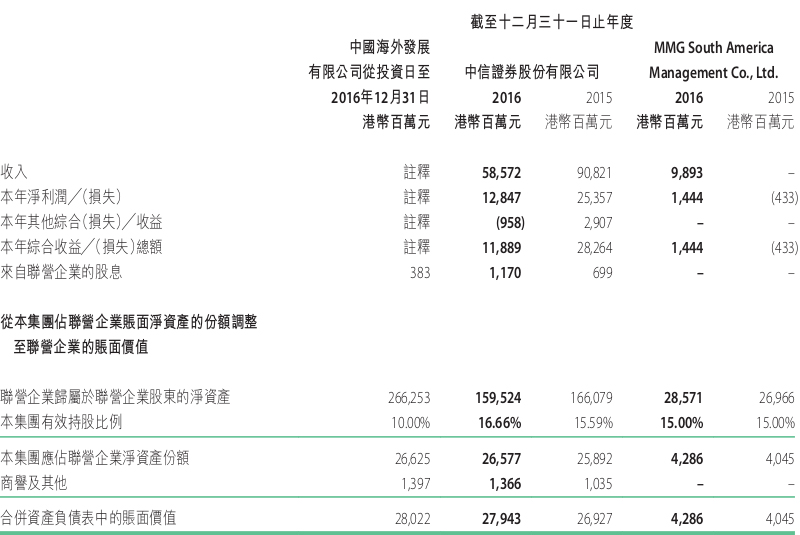
Task: Select shareholding 16.66%
Action: [500, 423]
